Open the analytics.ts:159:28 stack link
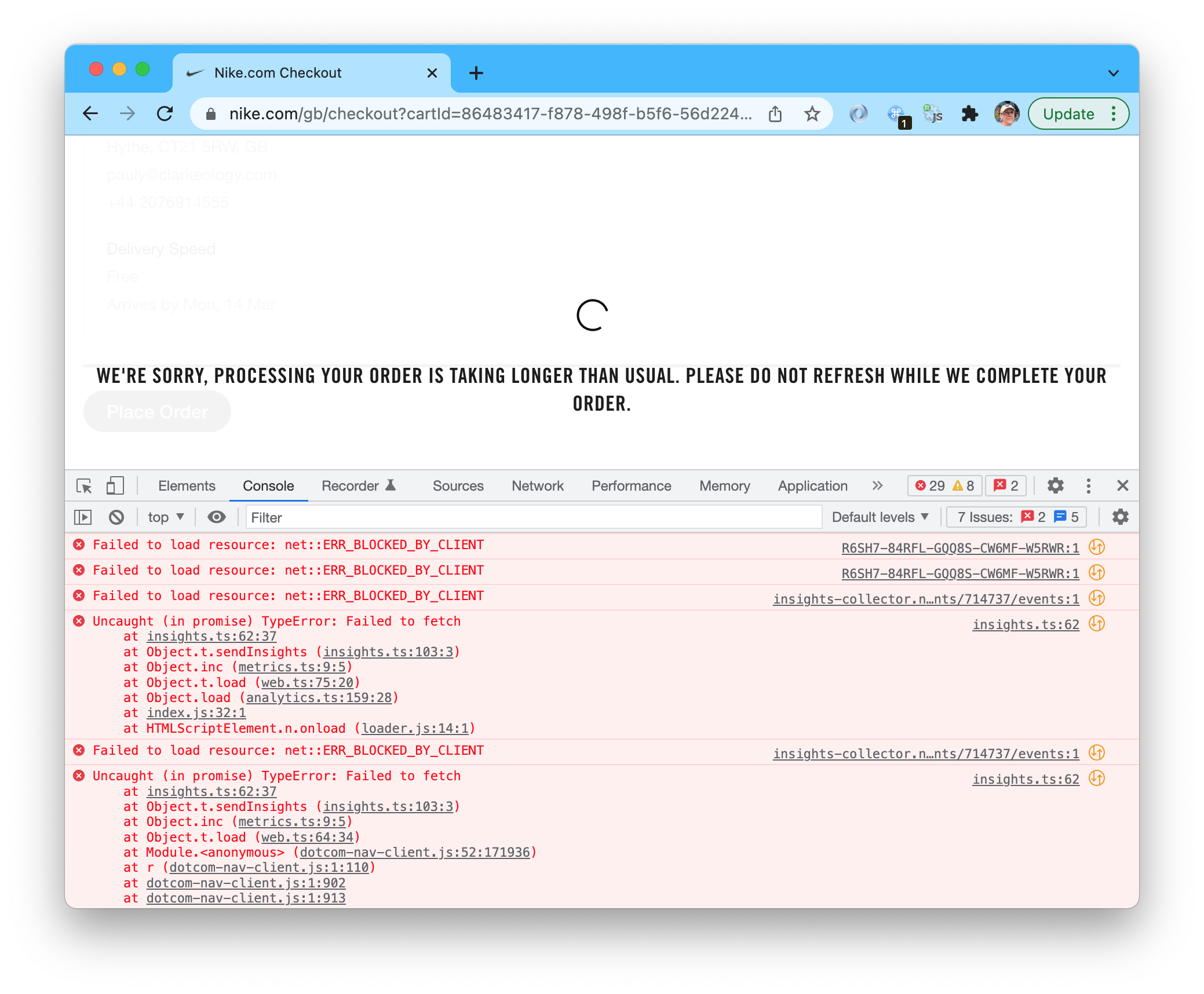The width and height of the screenshot is (1204, 994). [x=319, y=697]
